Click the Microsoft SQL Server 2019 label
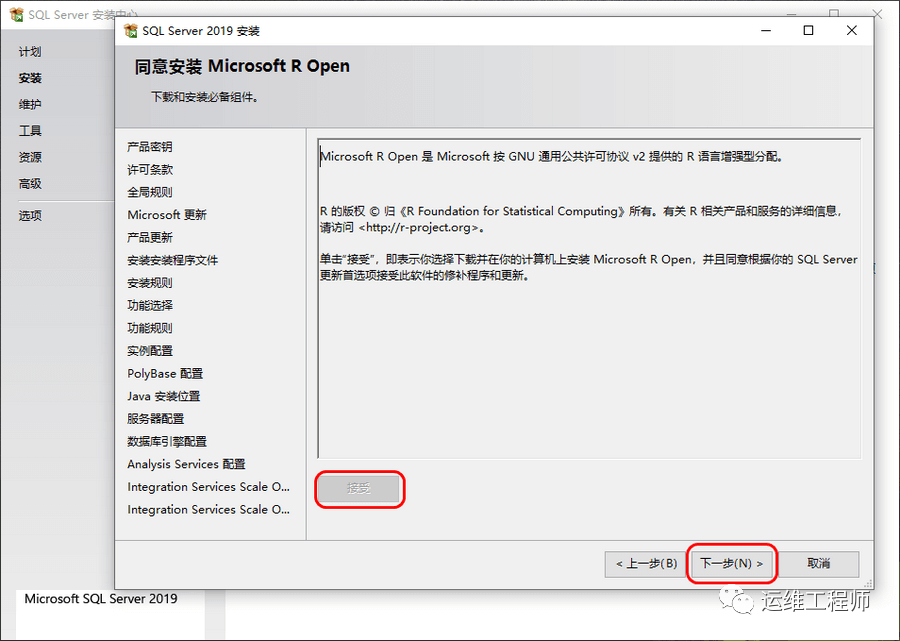Viewport: 900px width, 641px height. [x=101, y=599]
